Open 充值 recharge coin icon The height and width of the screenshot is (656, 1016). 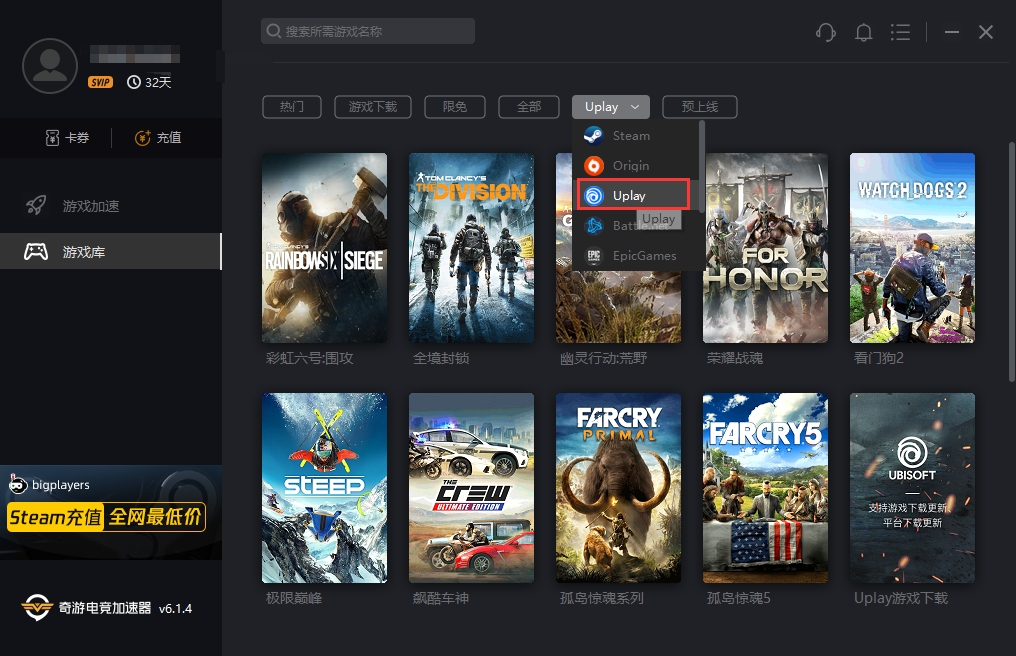(x=143, y=137)
